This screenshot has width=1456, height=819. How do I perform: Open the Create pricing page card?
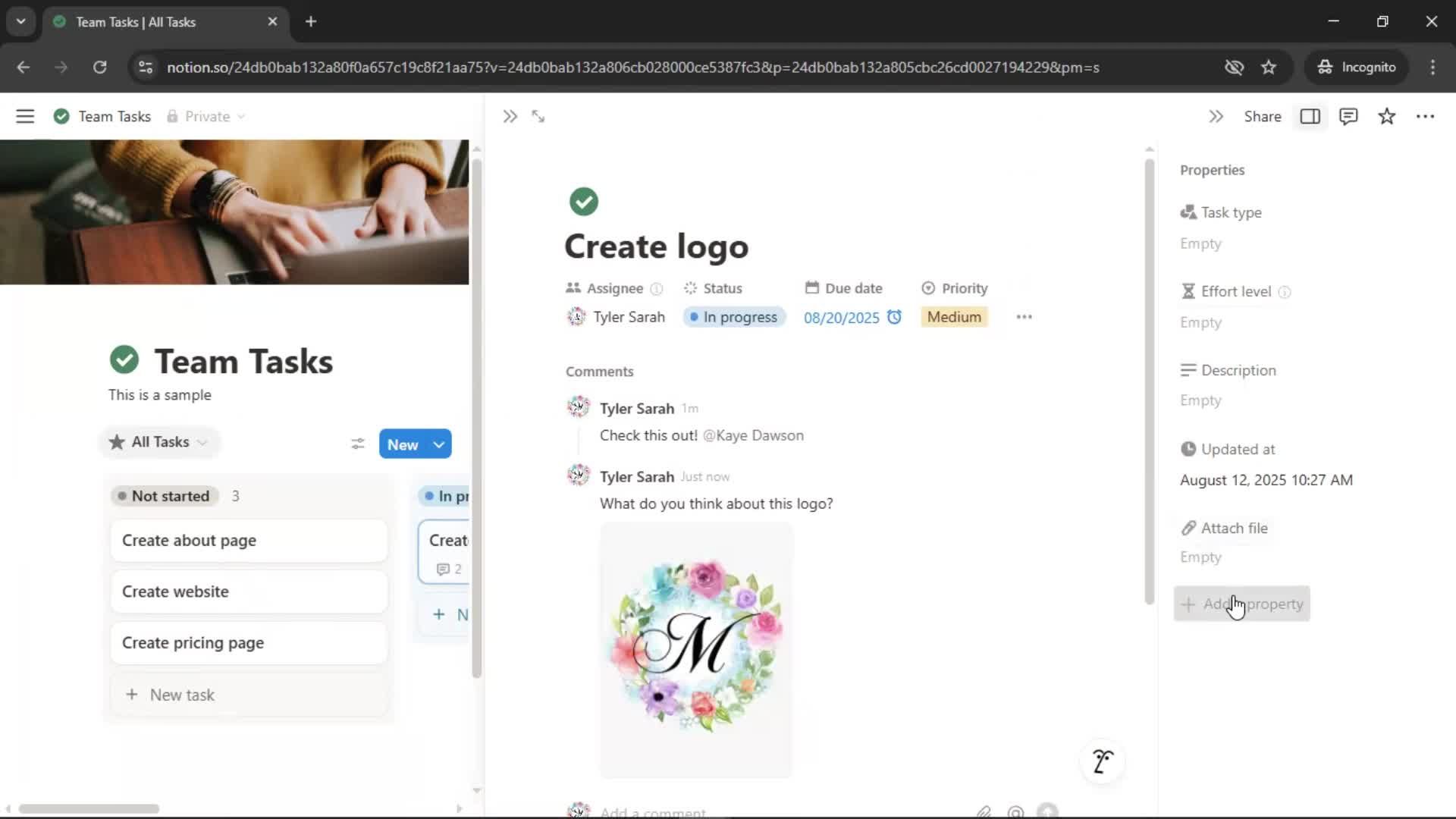[x=249, y=643]
